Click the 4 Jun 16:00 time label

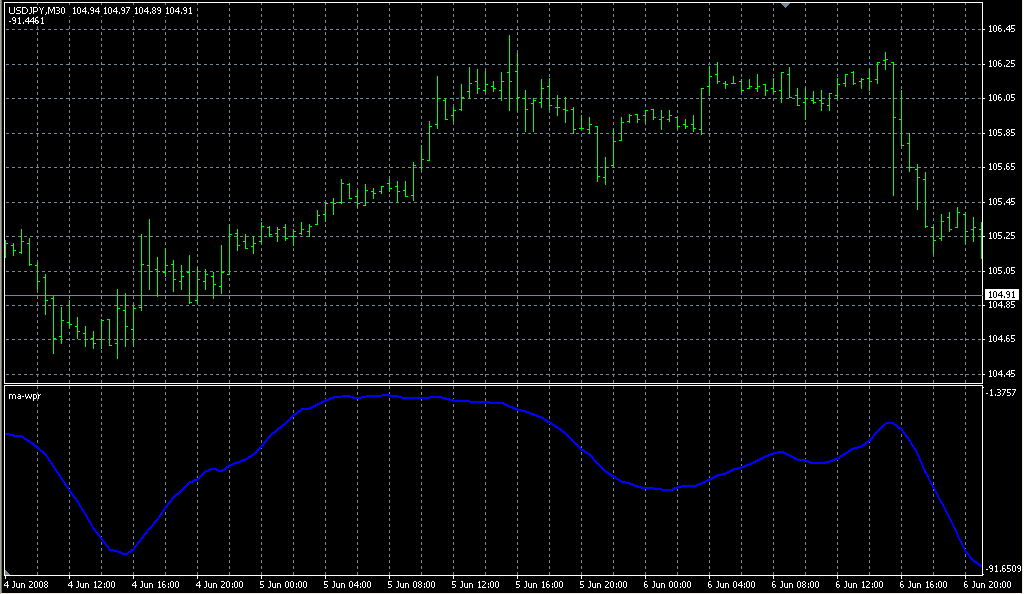click(155, 584)
